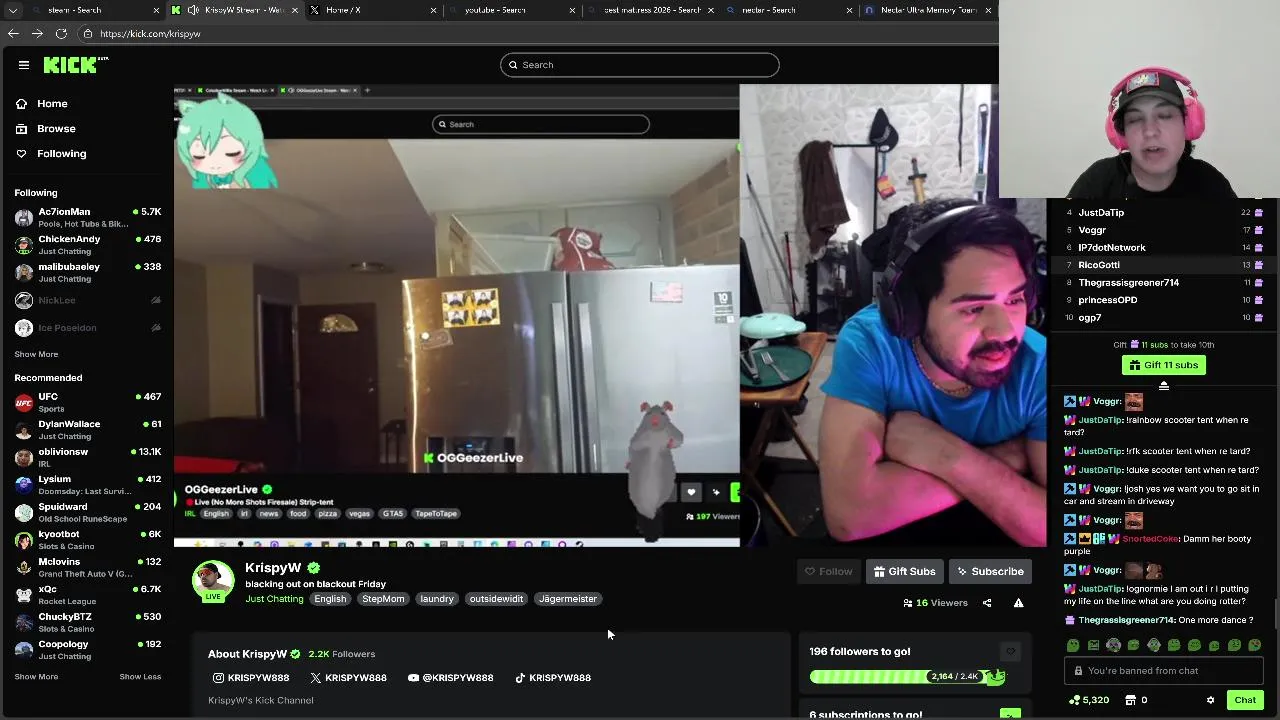Collapse Recommended list with Show Less

[x=140, y=677]
